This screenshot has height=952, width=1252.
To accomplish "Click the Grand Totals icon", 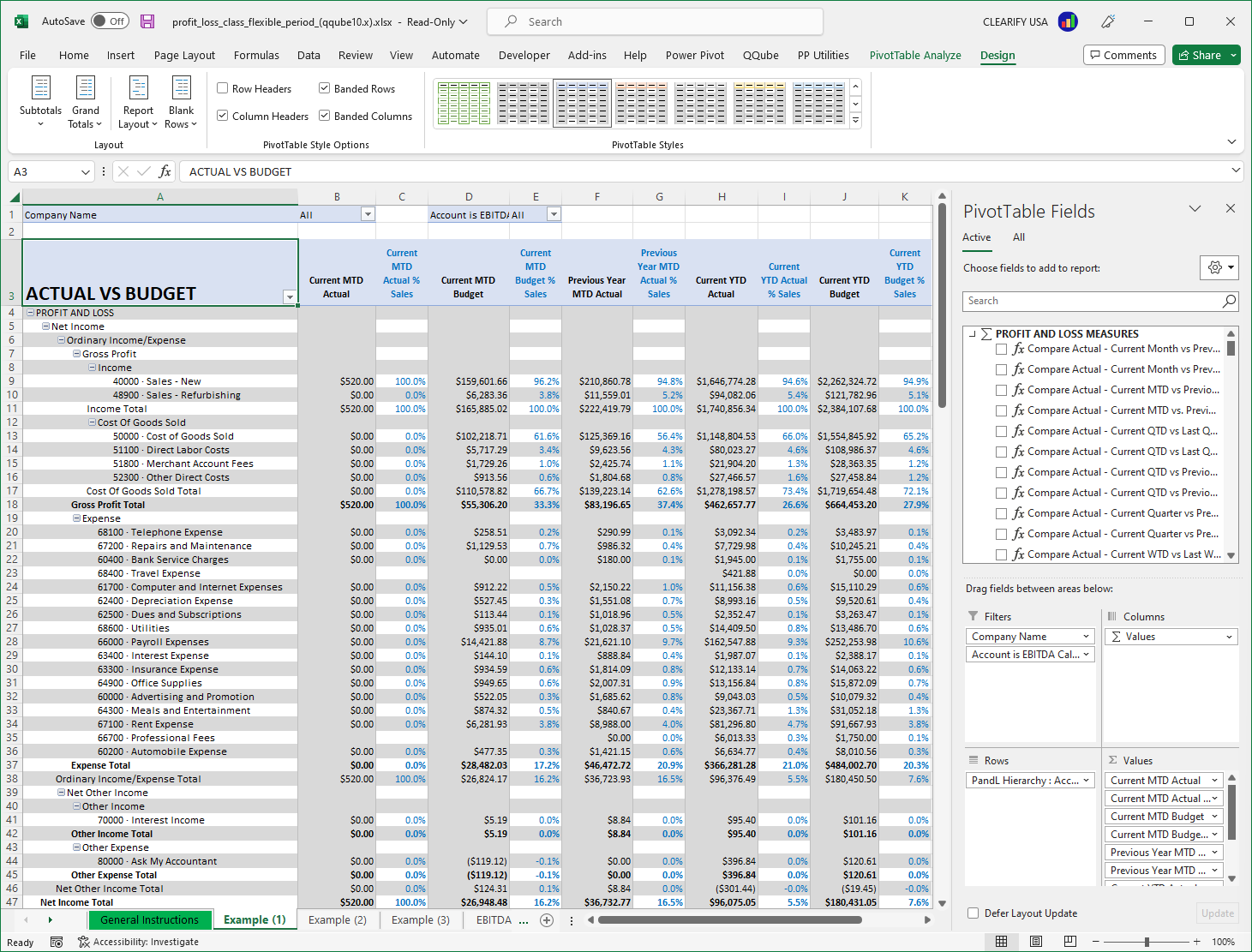I will click(85, 101).
